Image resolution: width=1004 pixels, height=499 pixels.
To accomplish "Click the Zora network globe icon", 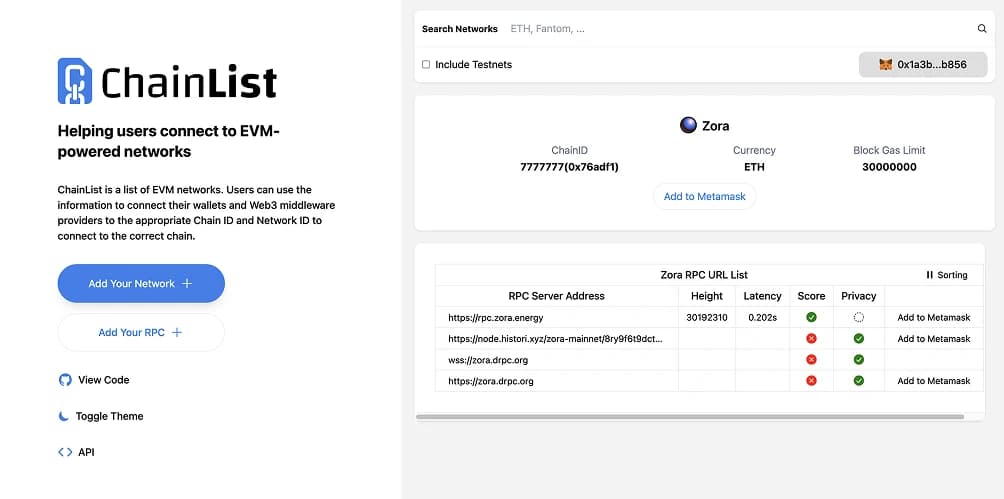I will 688,126.
